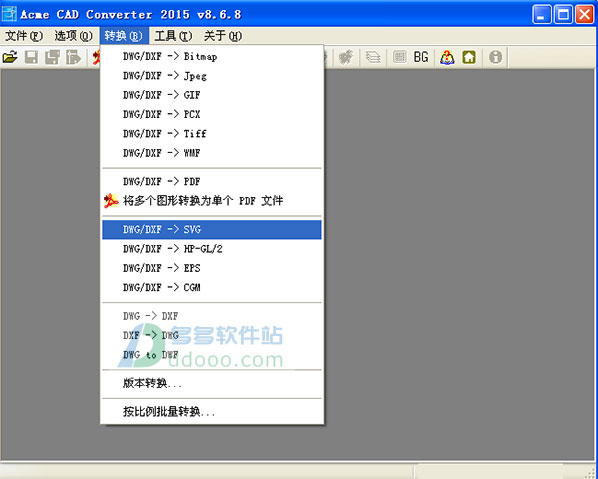
Task: Toggle background color with BG button
Action: coord(421,57)
